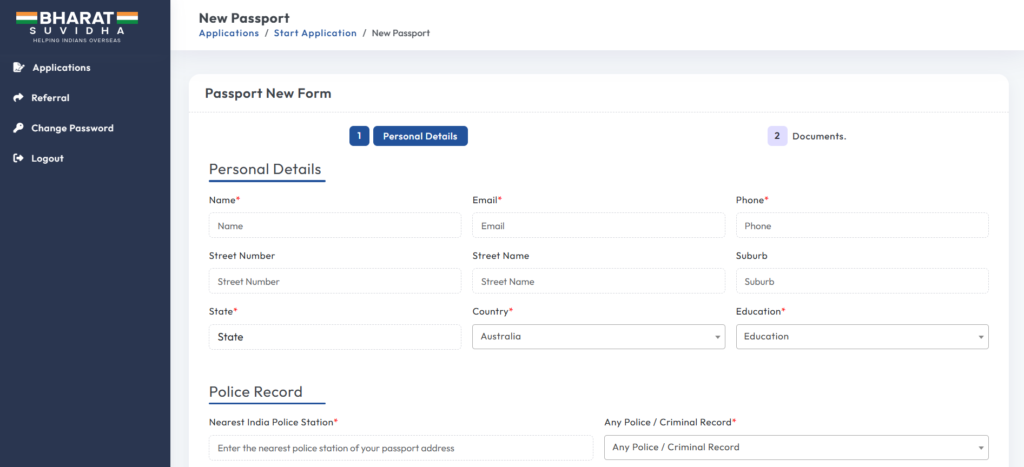Go to the Documents step tab
This screenshot has height=467, width=1024.
click(x=819, y=136)
